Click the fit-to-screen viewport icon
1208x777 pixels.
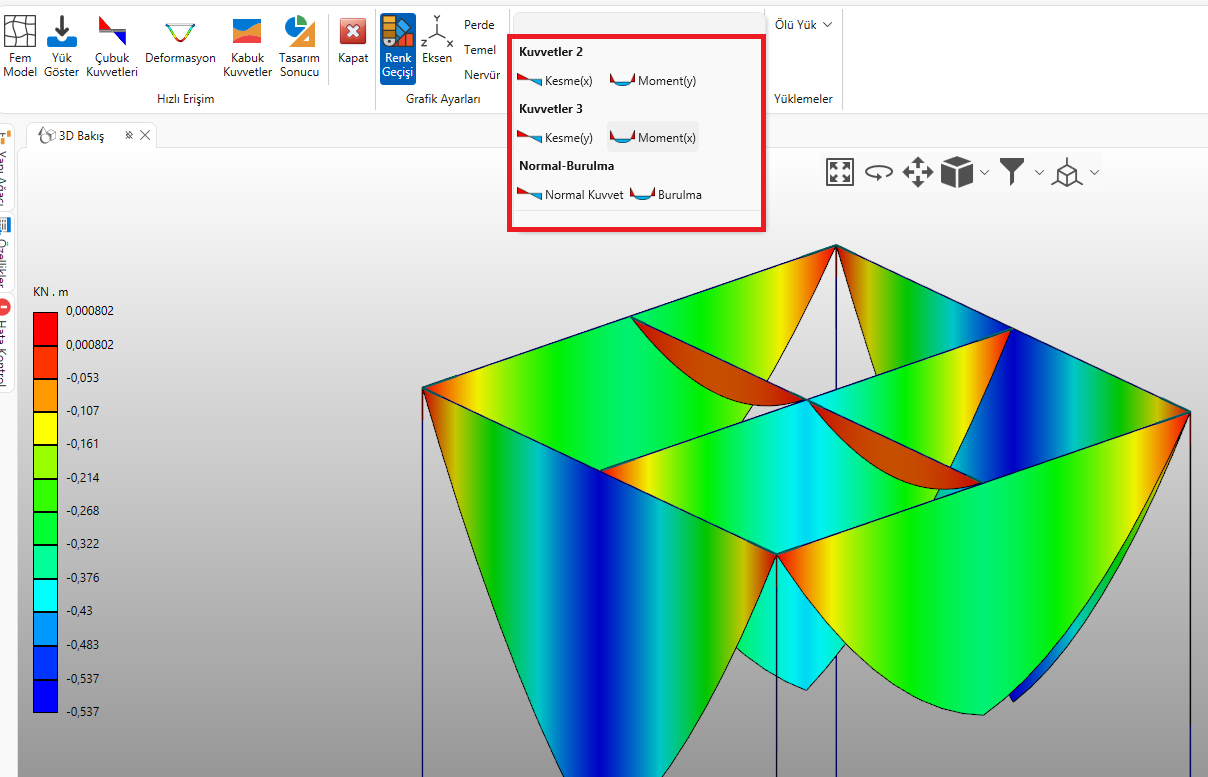pos(839,172)
